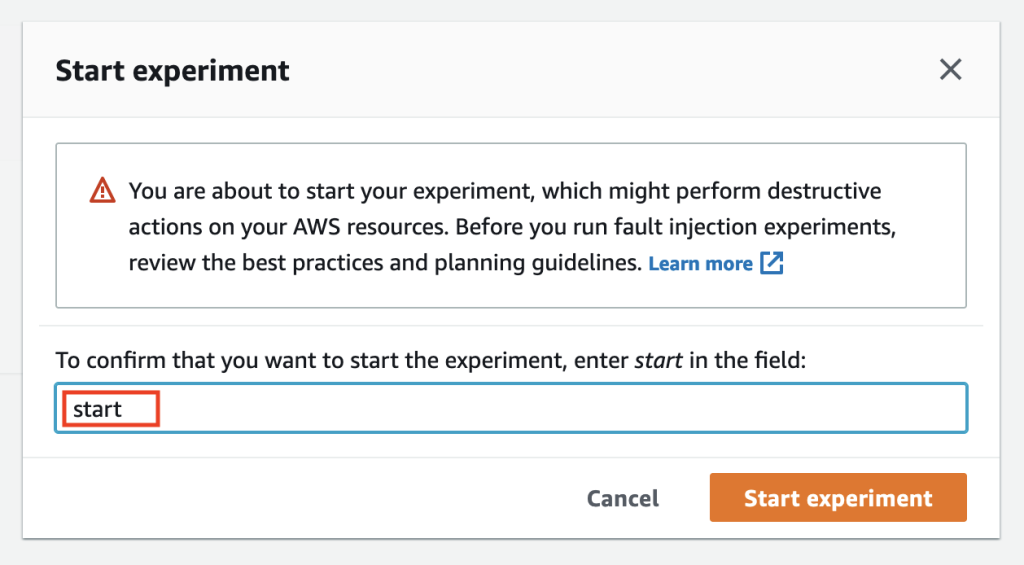Click the 'To confirm that you want' label
Screen dimensions: 1024x565
tap(431, 360)
